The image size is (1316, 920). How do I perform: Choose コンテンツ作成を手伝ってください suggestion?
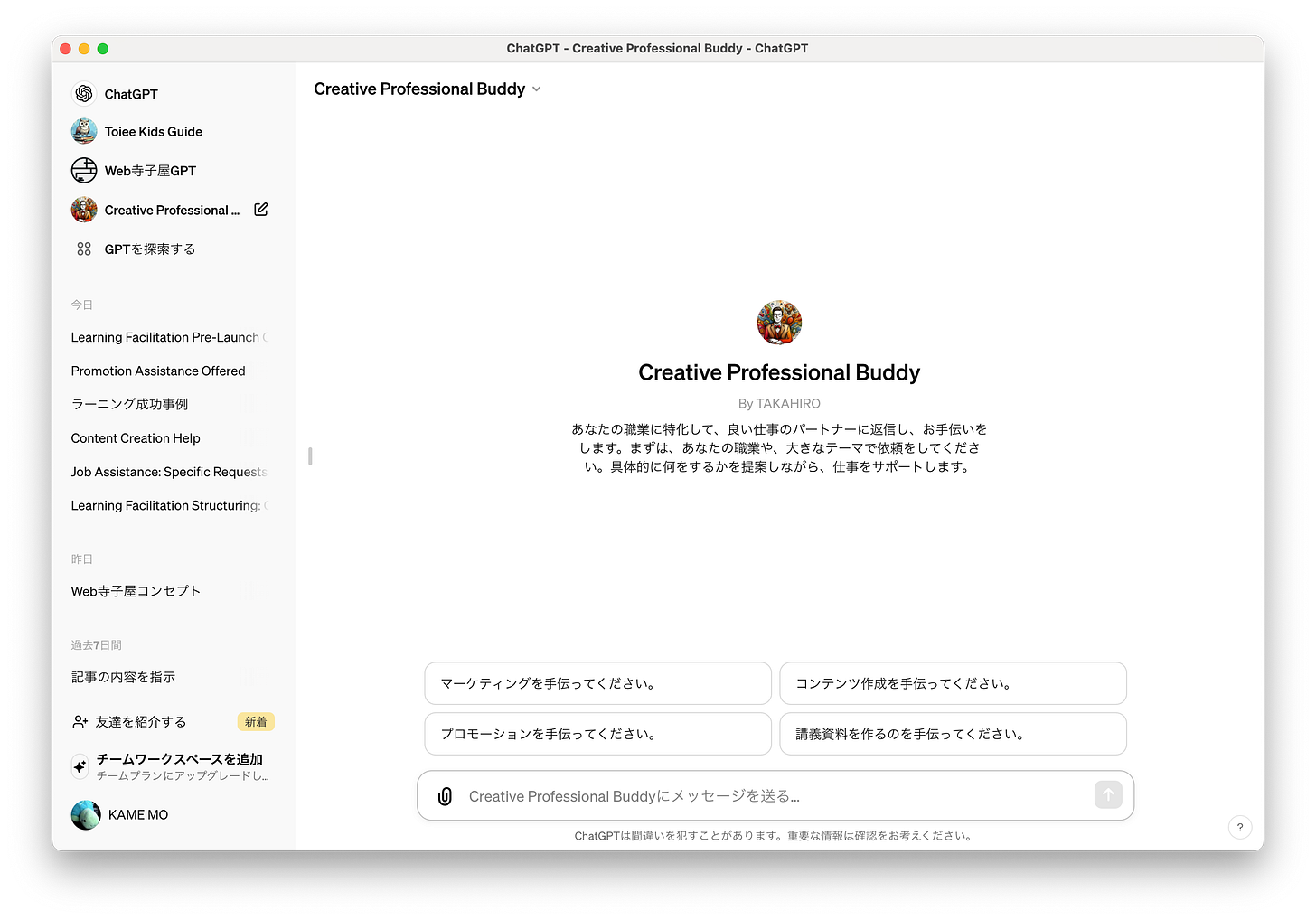tap(953, 683)
